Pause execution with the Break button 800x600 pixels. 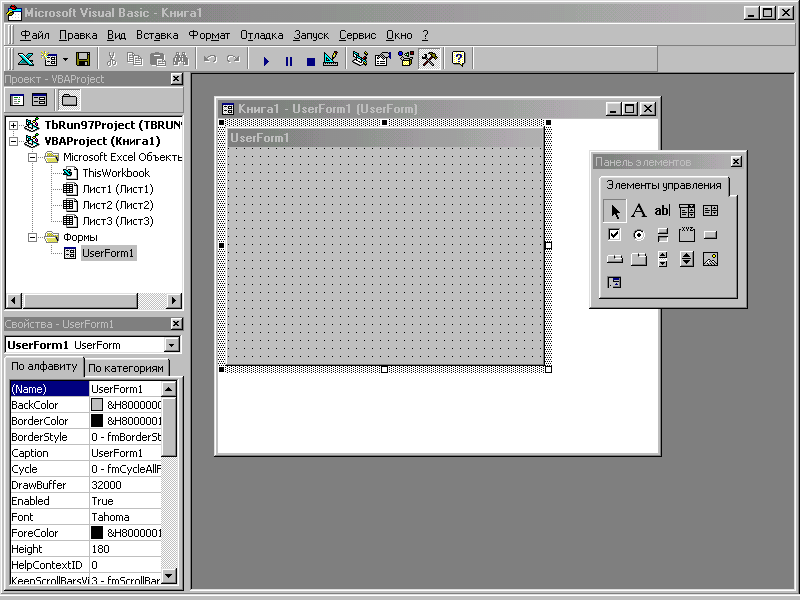(x=289, y=61)
